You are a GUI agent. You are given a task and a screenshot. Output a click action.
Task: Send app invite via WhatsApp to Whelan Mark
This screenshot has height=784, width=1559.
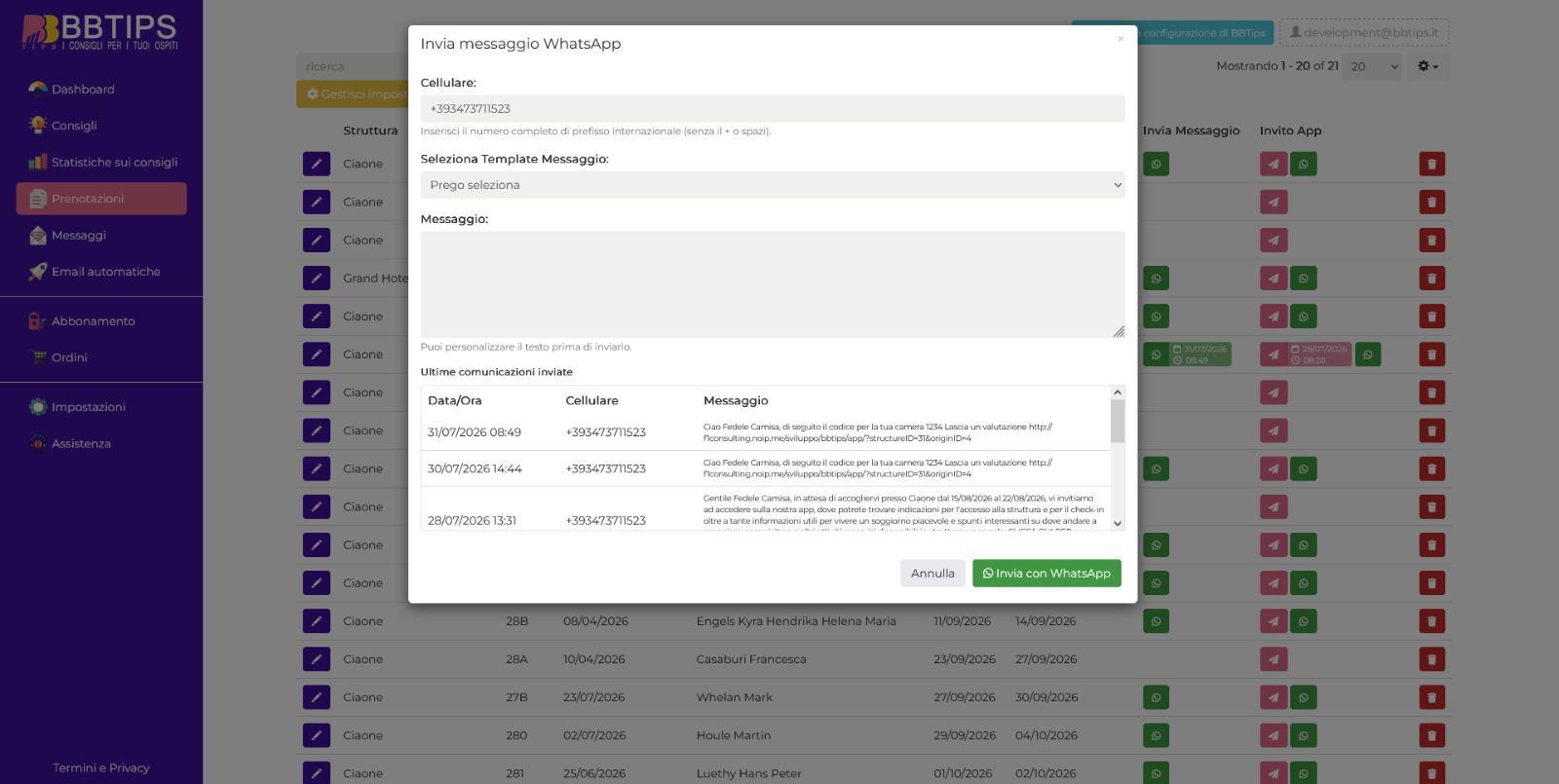[1304, 697]
